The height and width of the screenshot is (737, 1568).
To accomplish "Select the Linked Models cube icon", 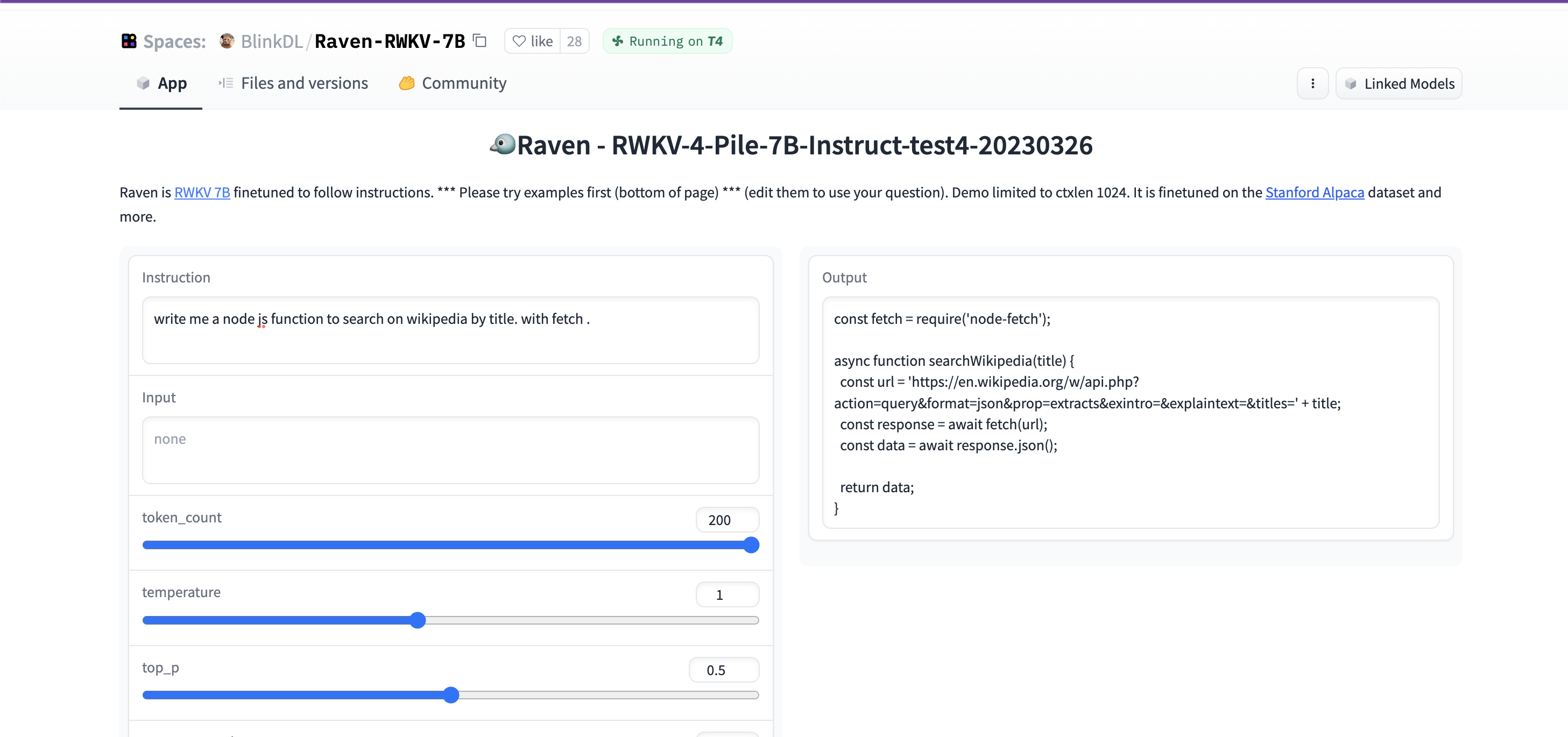I will (x=1351, y=83).
